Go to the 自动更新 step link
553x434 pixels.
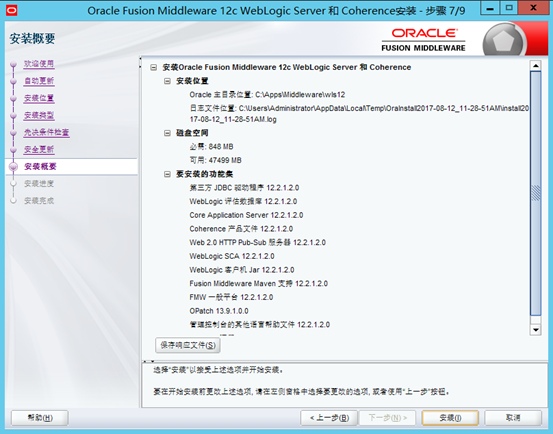pyautogui.click(x=39, y=81)
